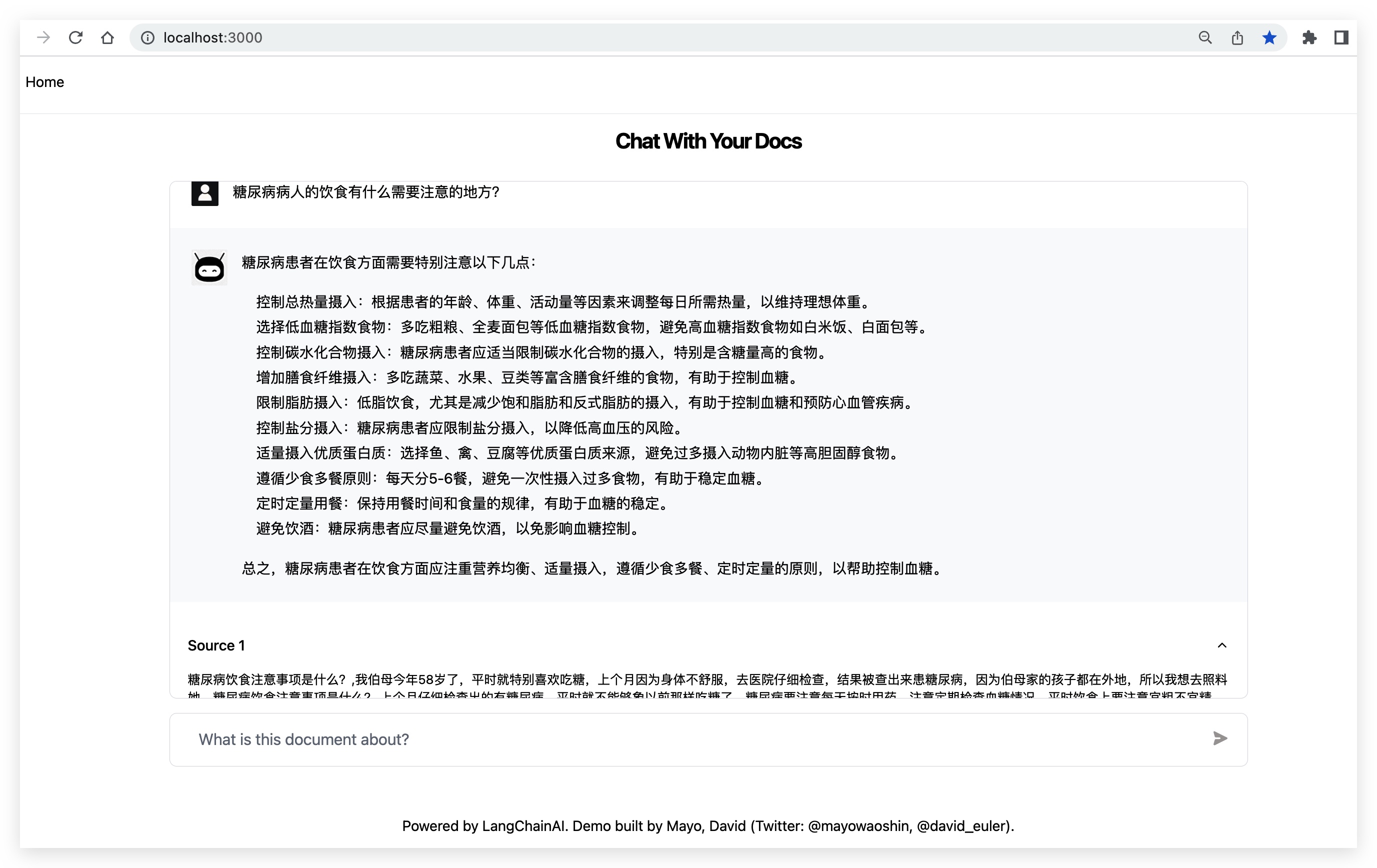Collapse the Source 1 chevron
Viewport: 1377px width, 868px height.
point(1222,645)
